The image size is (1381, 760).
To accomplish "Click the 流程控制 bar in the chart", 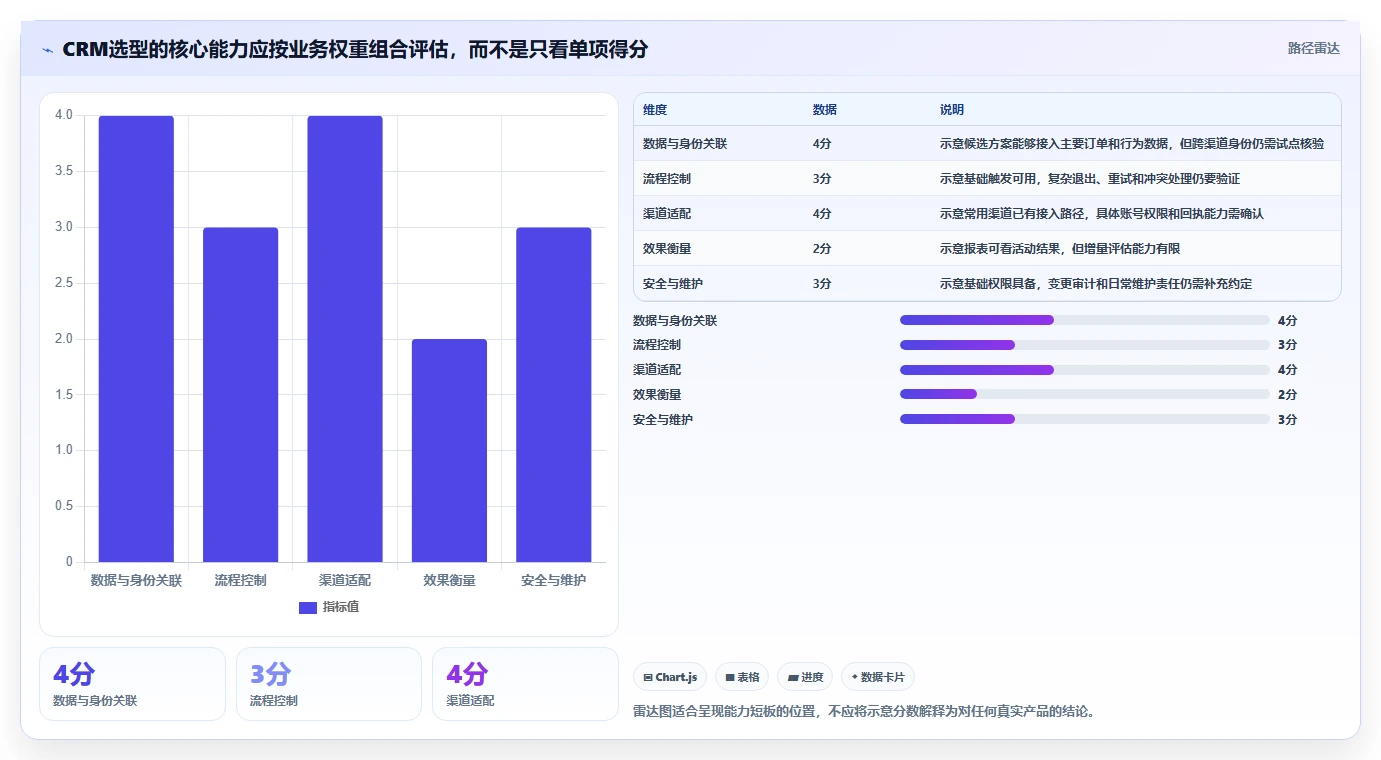I will pyautogui.click(x=240, y=395).
